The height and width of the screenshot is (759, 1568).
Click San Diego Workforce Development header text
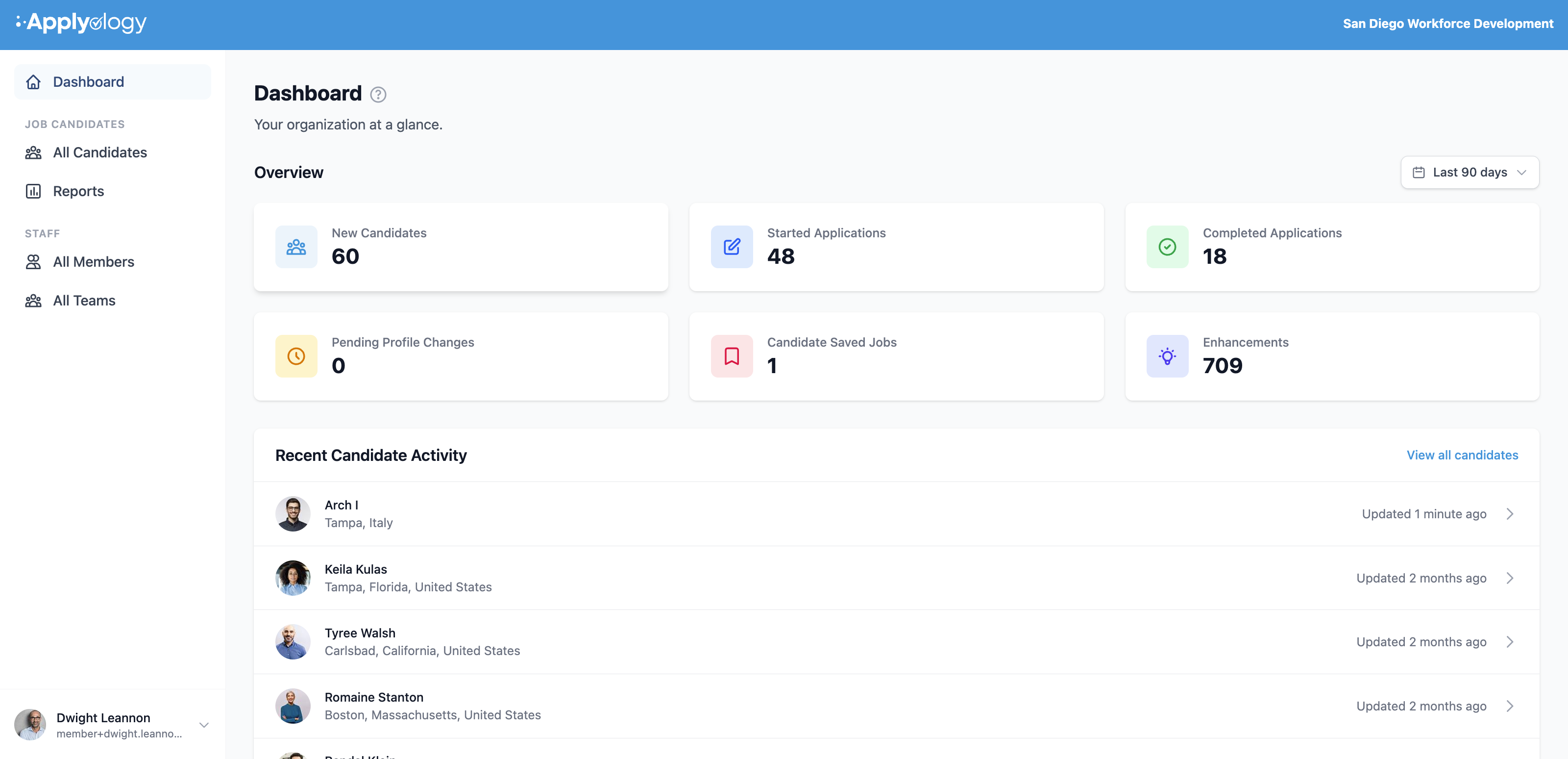1448,24
